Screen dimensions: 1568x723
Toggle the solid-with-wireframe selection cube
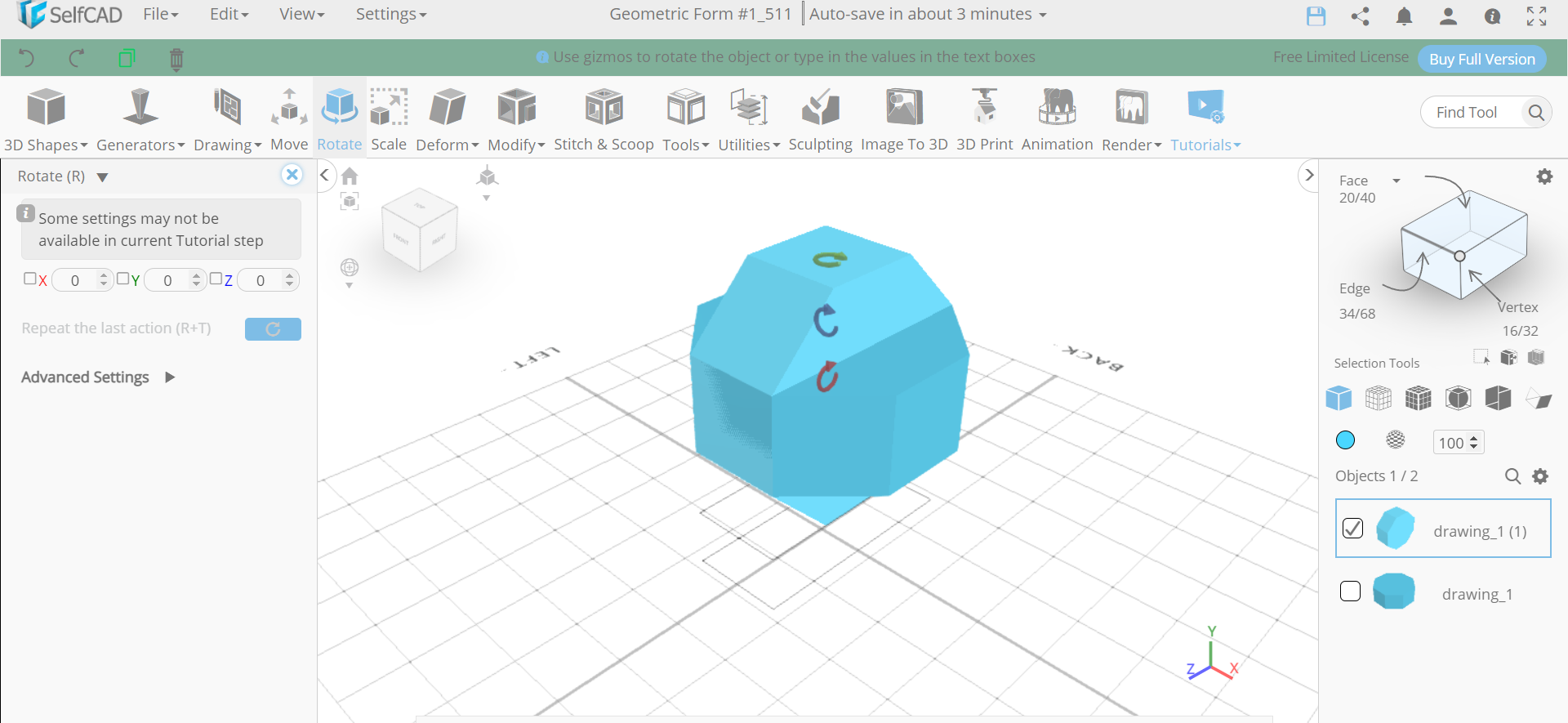[x=1418, y=398]
